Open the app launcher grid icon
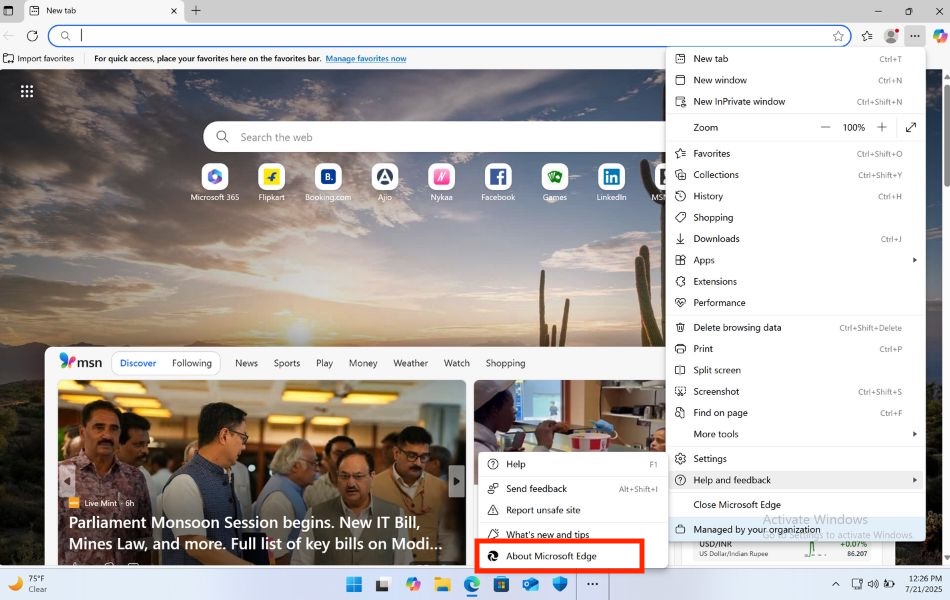Image resolution: width=950 pixels, height=600 pixels. (27, 91)
